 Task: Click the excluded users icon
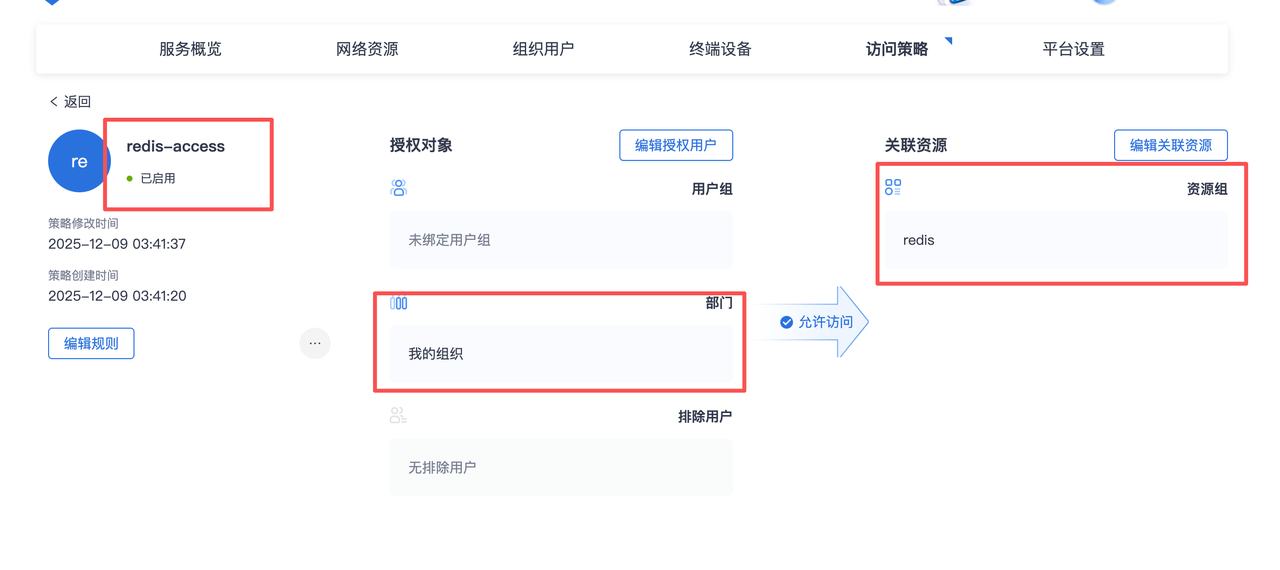click(398, 415)
